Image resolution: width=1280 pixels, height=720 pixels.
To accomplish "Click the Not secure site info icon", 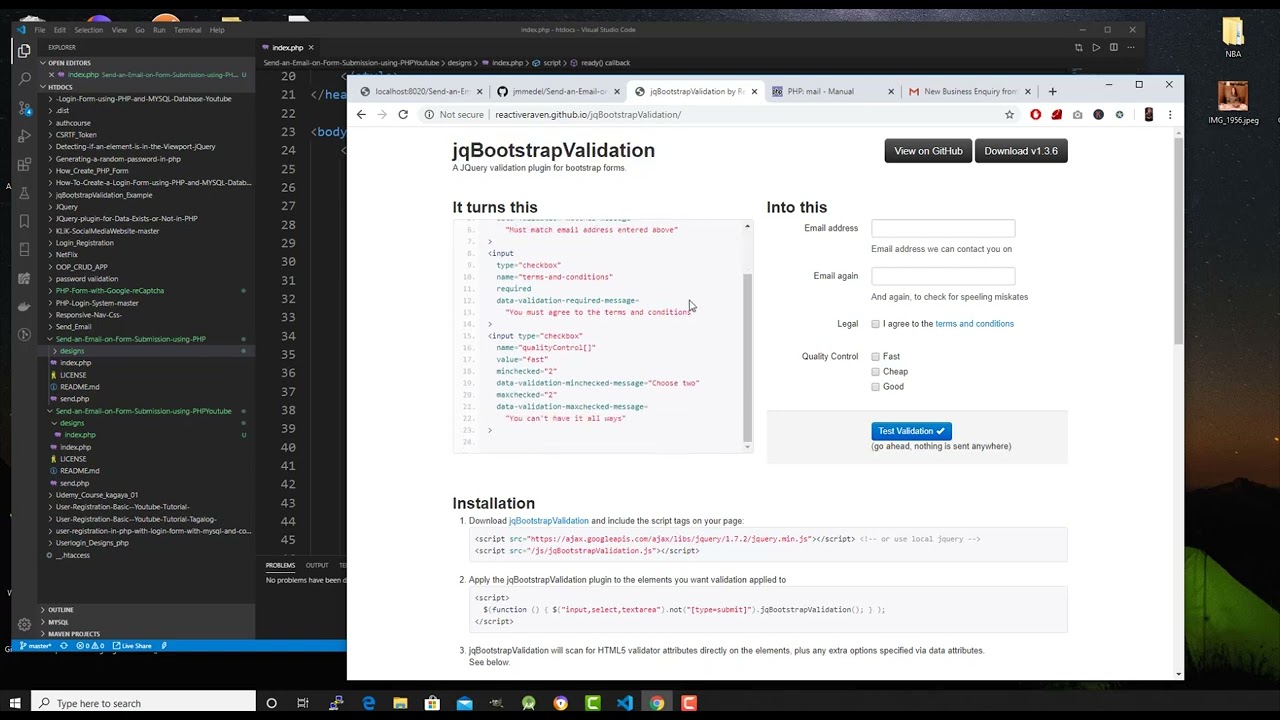I will [429, 115].
